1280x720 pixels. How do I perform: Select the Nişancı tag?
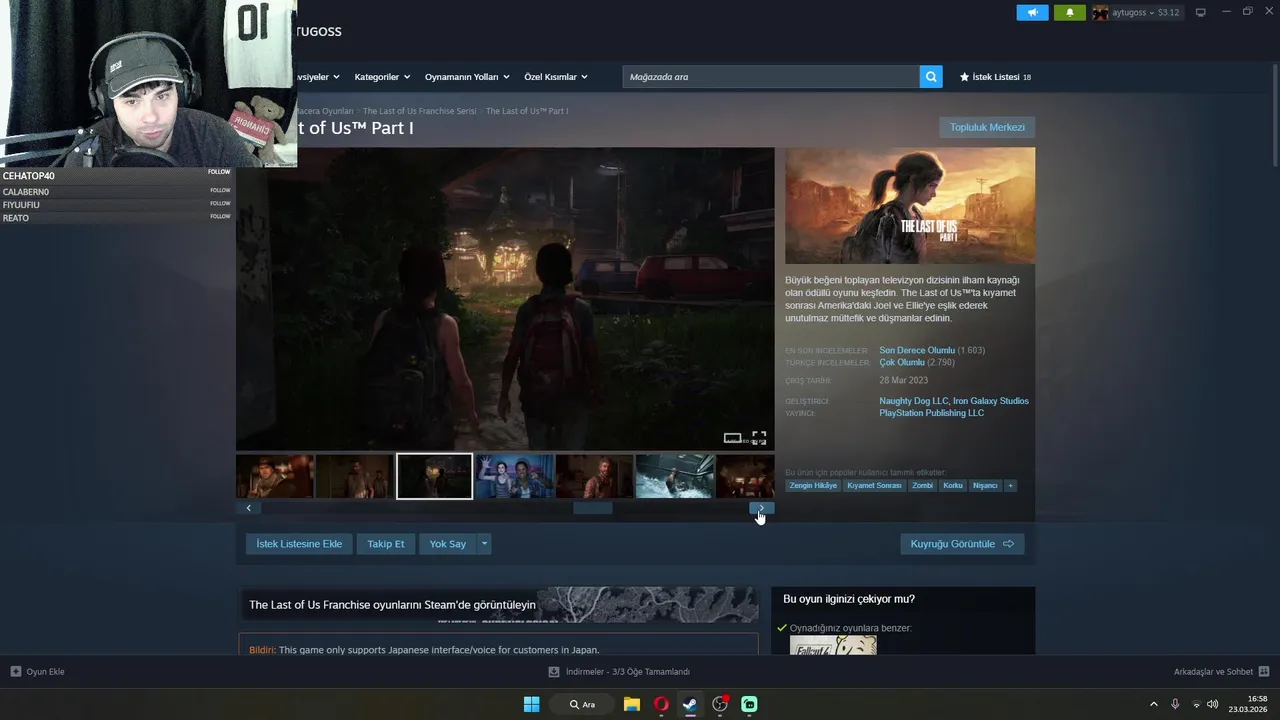(985, 486)
